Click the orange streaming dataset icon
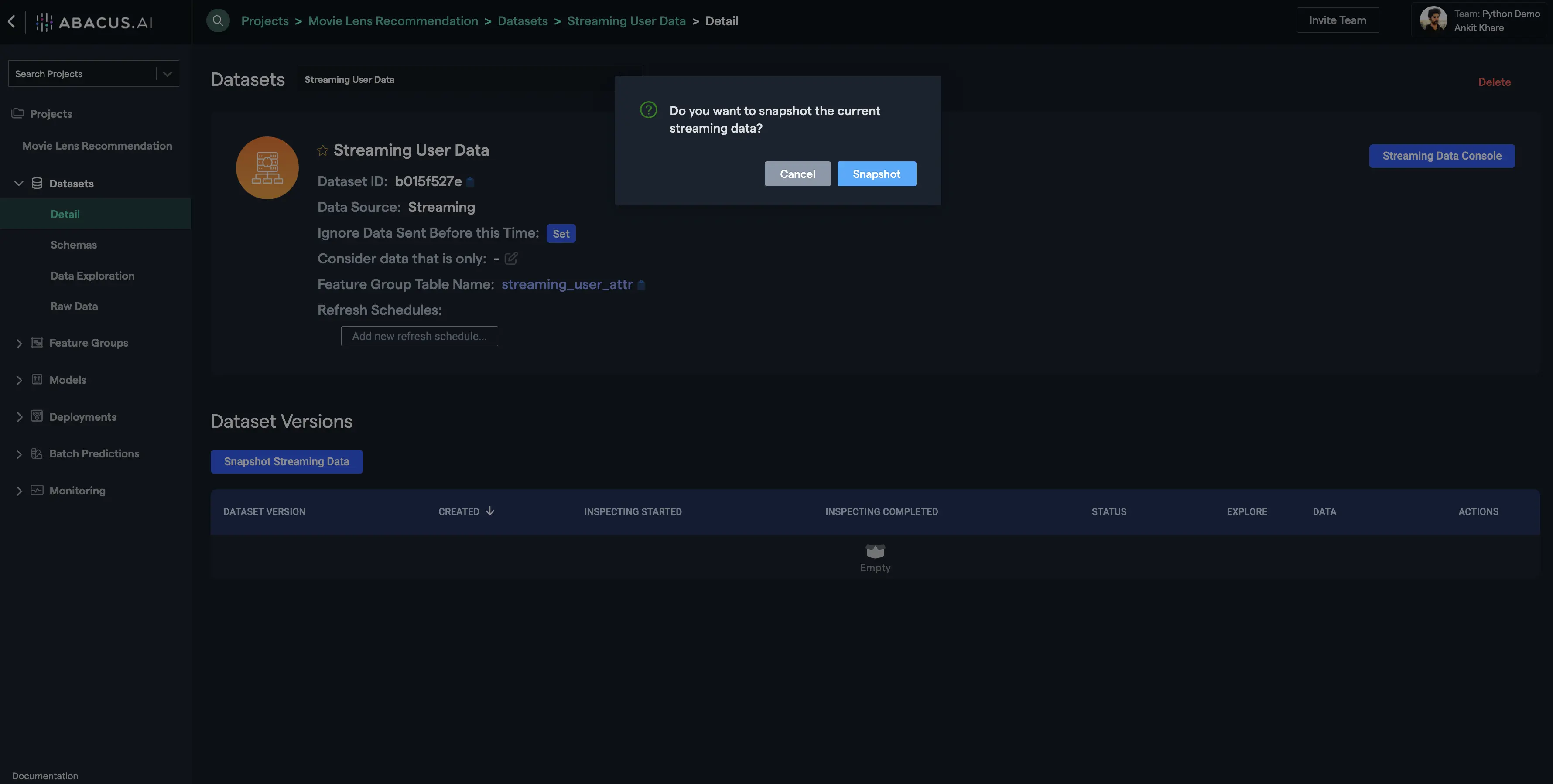 coord(267,167)
